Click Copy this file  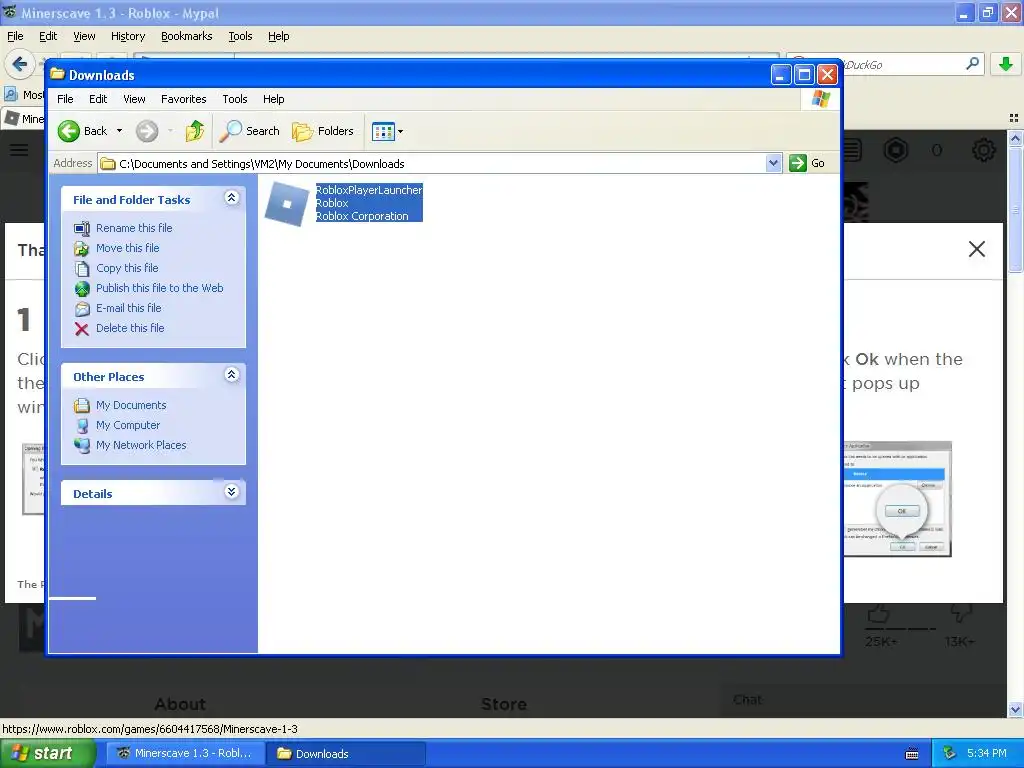point(127,268)
